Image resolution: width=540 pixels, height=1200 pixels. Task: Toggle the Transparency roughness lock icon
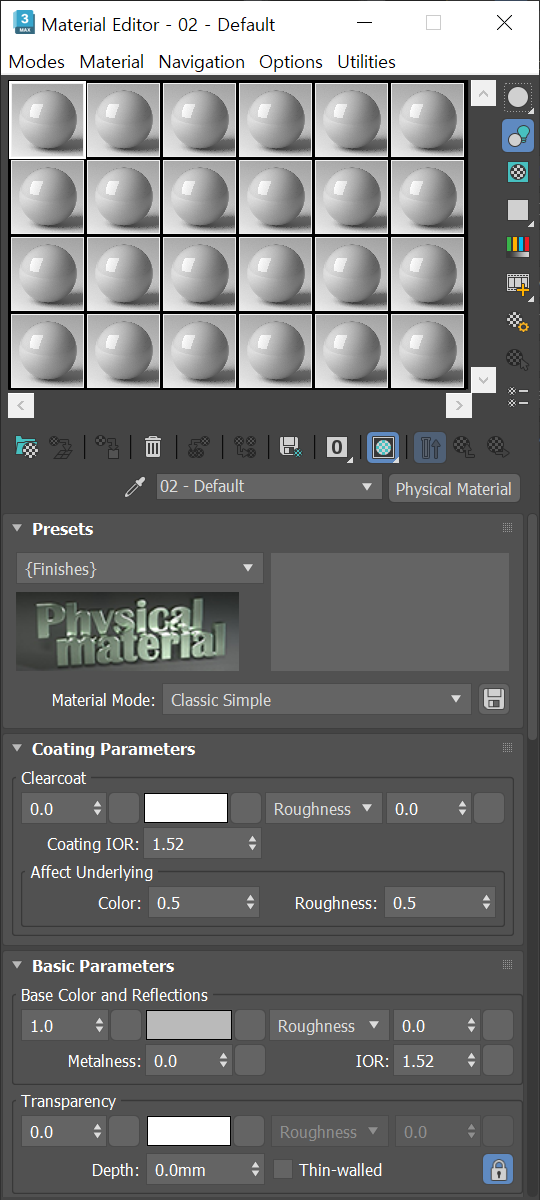tap(497, 1169)
